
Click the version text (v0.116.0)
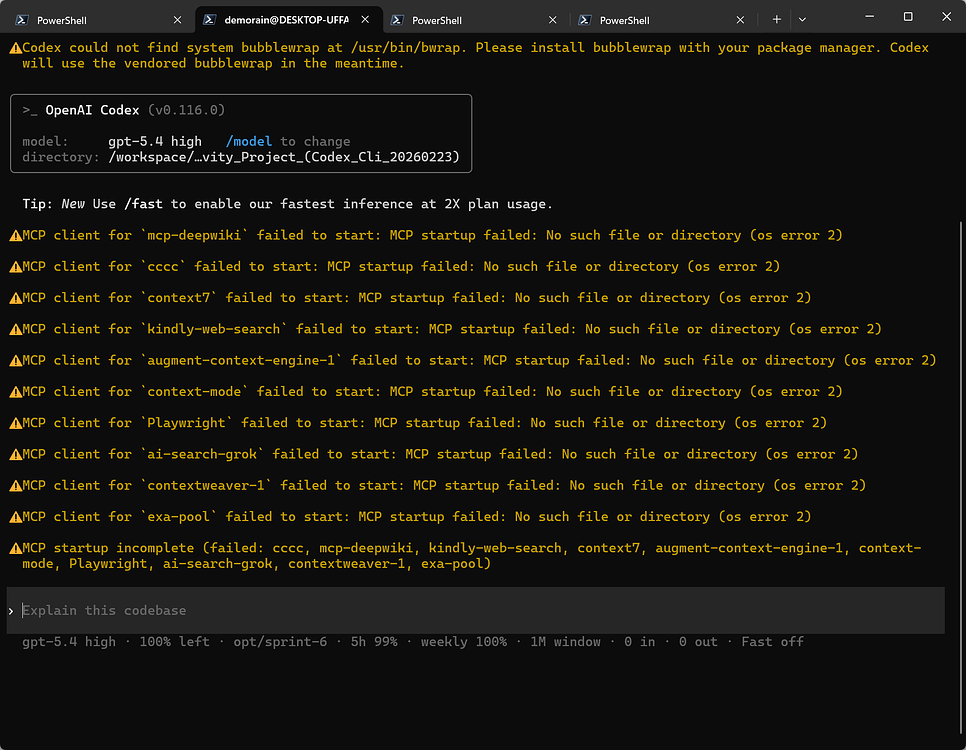tap(187, 110)
